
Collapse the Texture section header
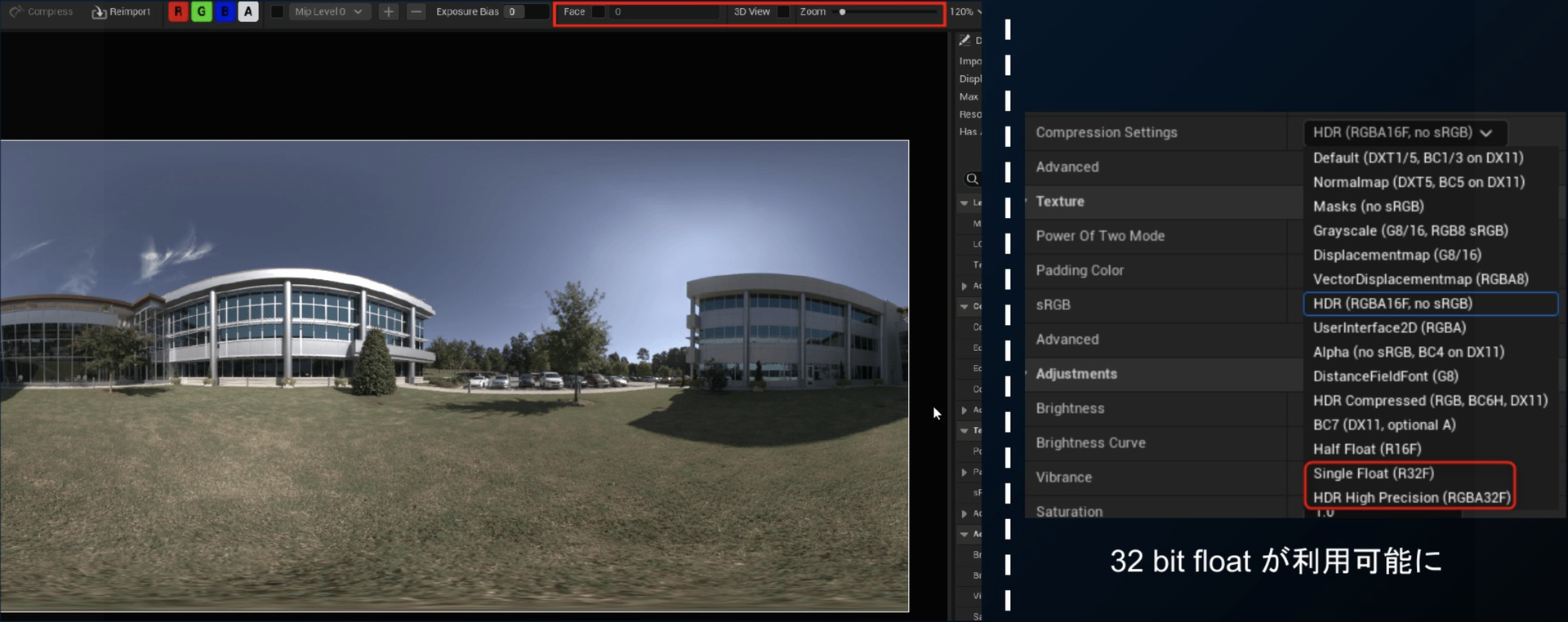(x=1060, y=201)
